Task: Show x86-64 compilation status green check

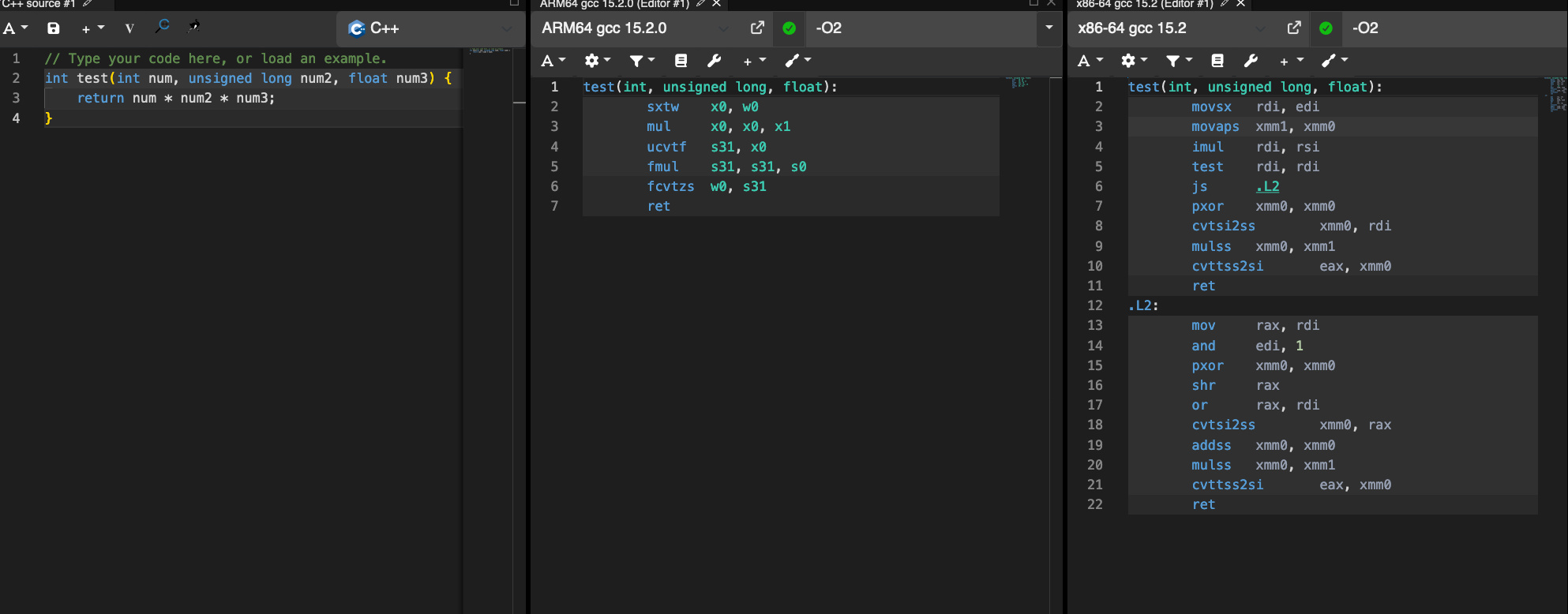Action: 1326,28
